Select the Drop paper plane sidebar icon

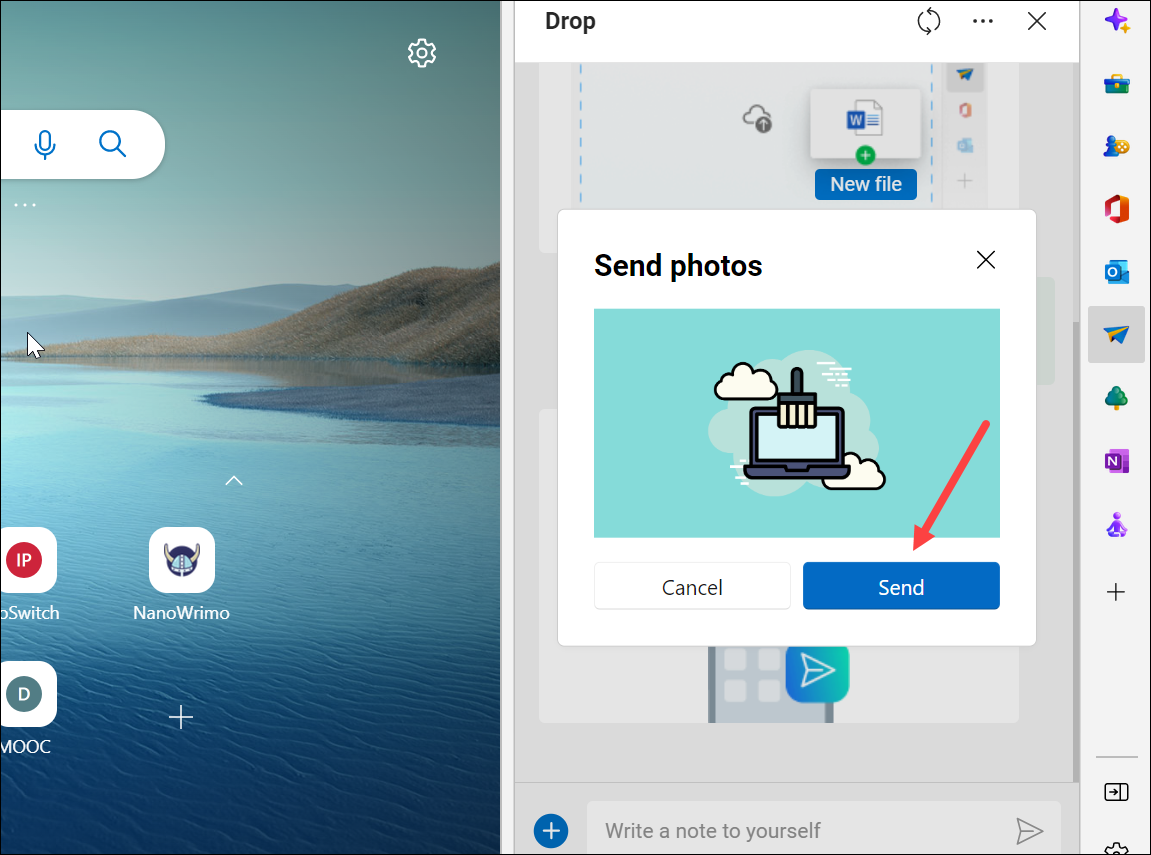tap(1117, 334)
